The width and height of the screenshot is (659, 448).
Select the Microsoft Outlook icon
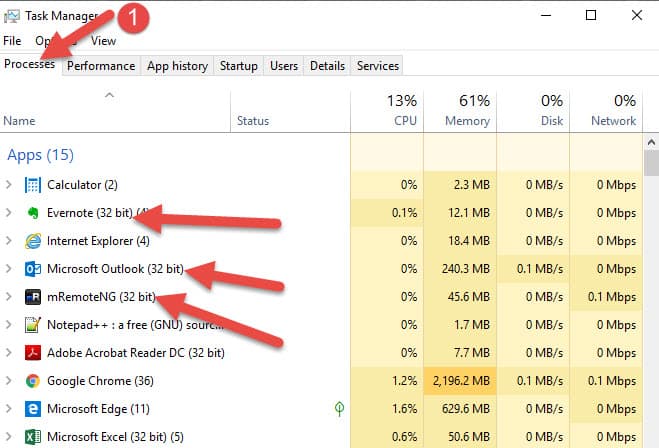[33, 269]
